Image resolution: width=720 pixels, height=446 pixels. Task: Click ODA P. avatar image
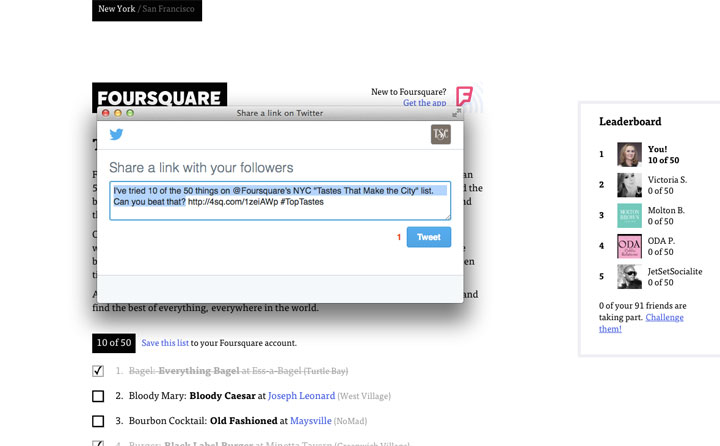click(x=629, y=246)
